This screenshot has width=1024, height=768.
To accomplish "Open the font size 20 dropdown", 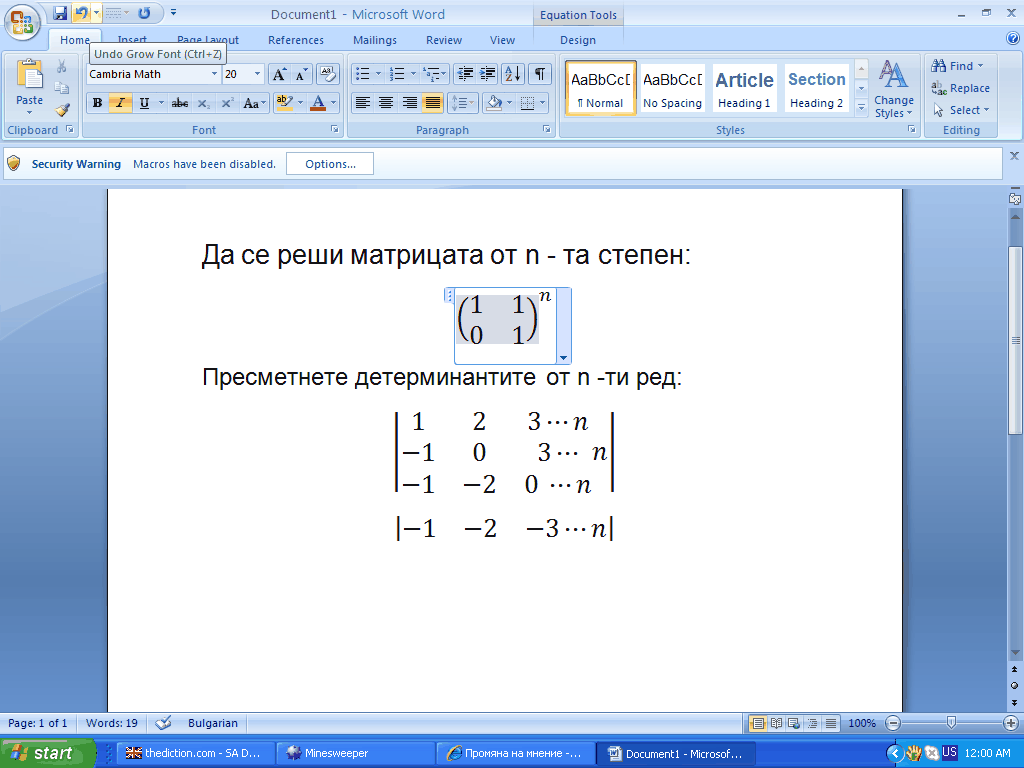I will [257, 74].
